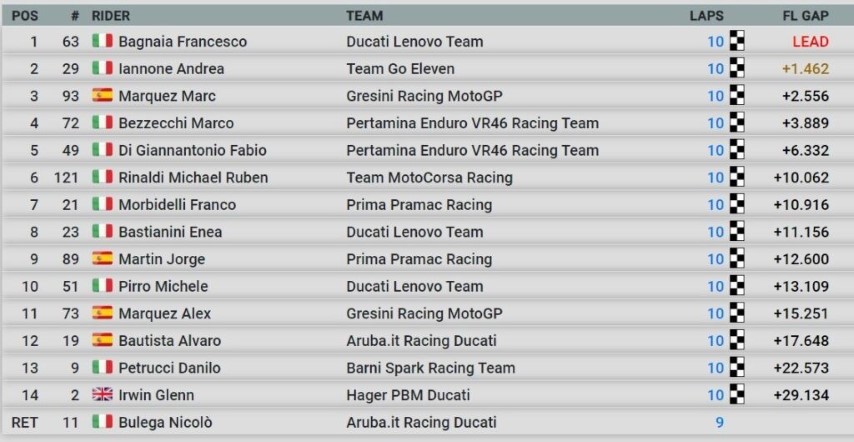Screen dimensions: 854x442
Task: Sort by the LAPS column header
Action: pyautogui.click(x=706, y=16)
